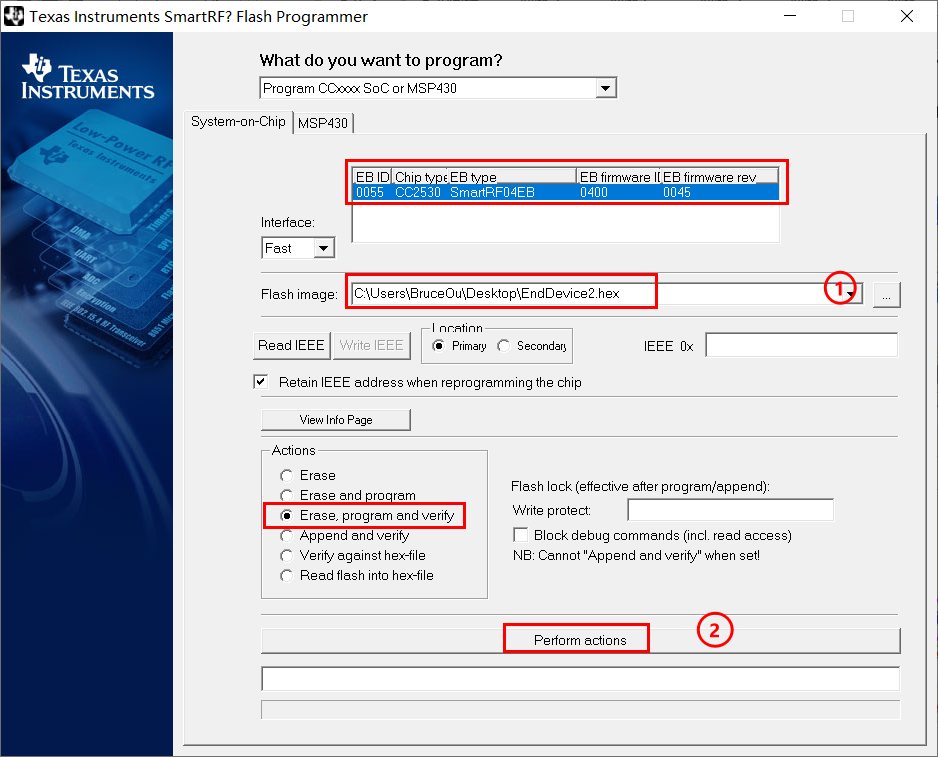The height and width of the screenshot is (757, 938).
Task: Select the Erase radio button
Action: (x=287, y=476)
